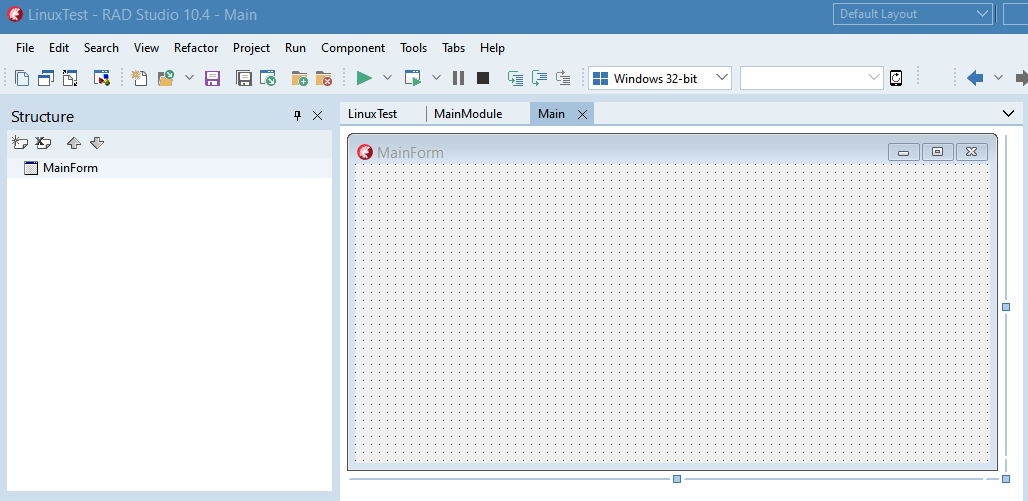Toggle the Structure panel pin

(297, 116)
